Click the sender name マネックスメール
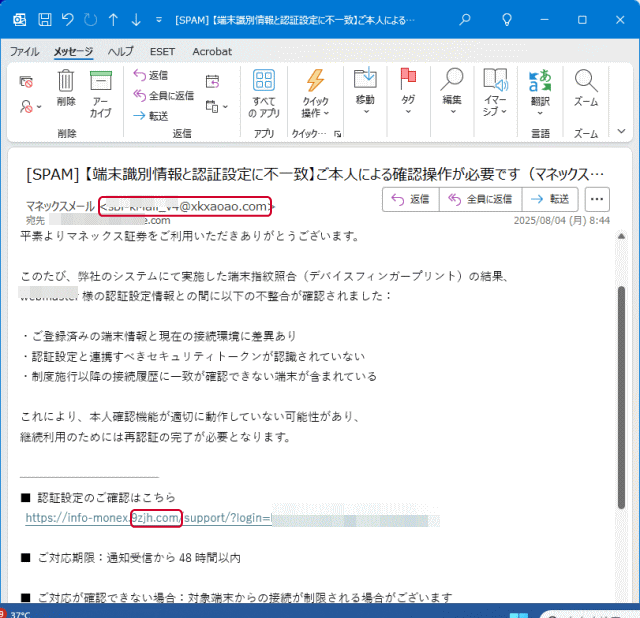640x618 pixels. (x=60, y=206)
